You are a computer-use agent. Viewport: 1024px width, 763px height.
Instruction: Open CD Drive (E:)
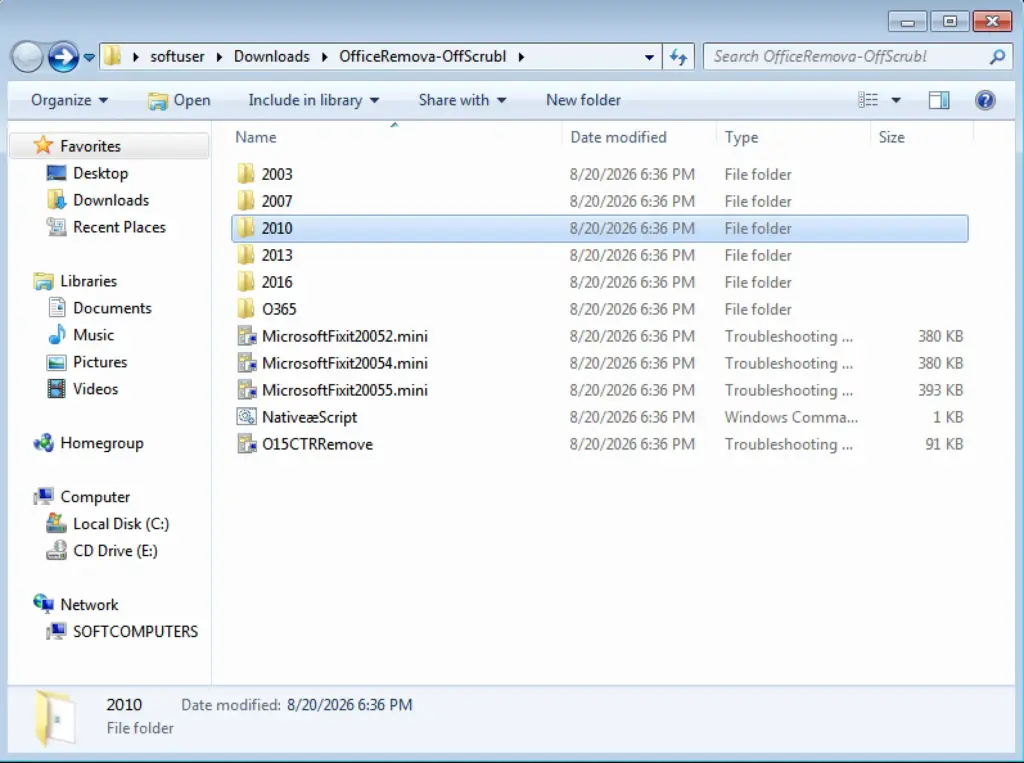pos(115,551)
